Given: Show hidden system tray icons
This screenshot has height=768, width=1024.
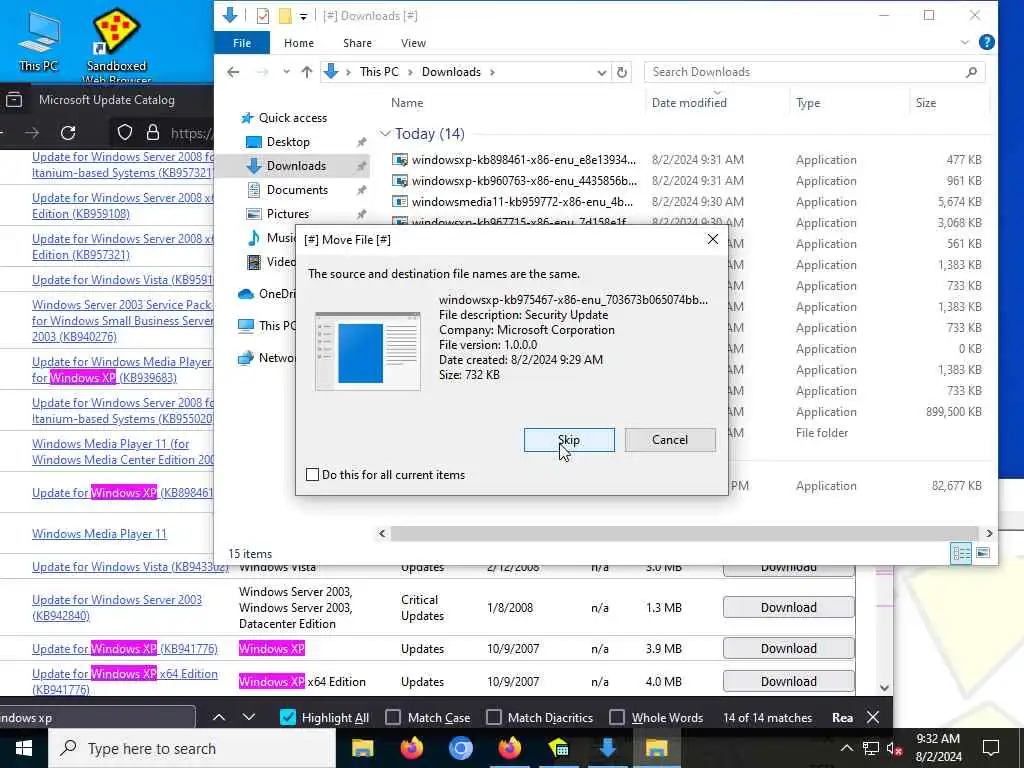Looking at the screenshot, I should tap(846, 748).
